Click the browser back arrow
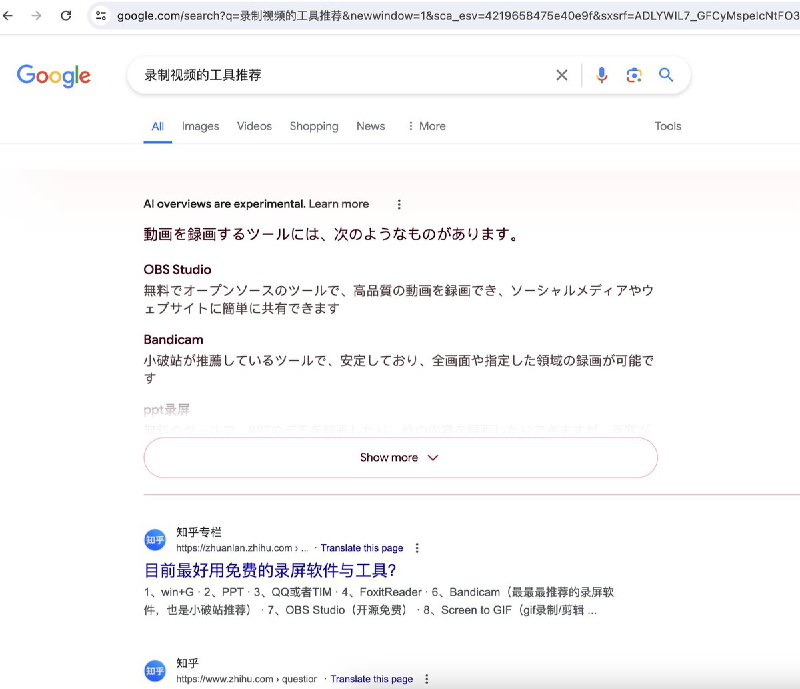 click(9, 16)
